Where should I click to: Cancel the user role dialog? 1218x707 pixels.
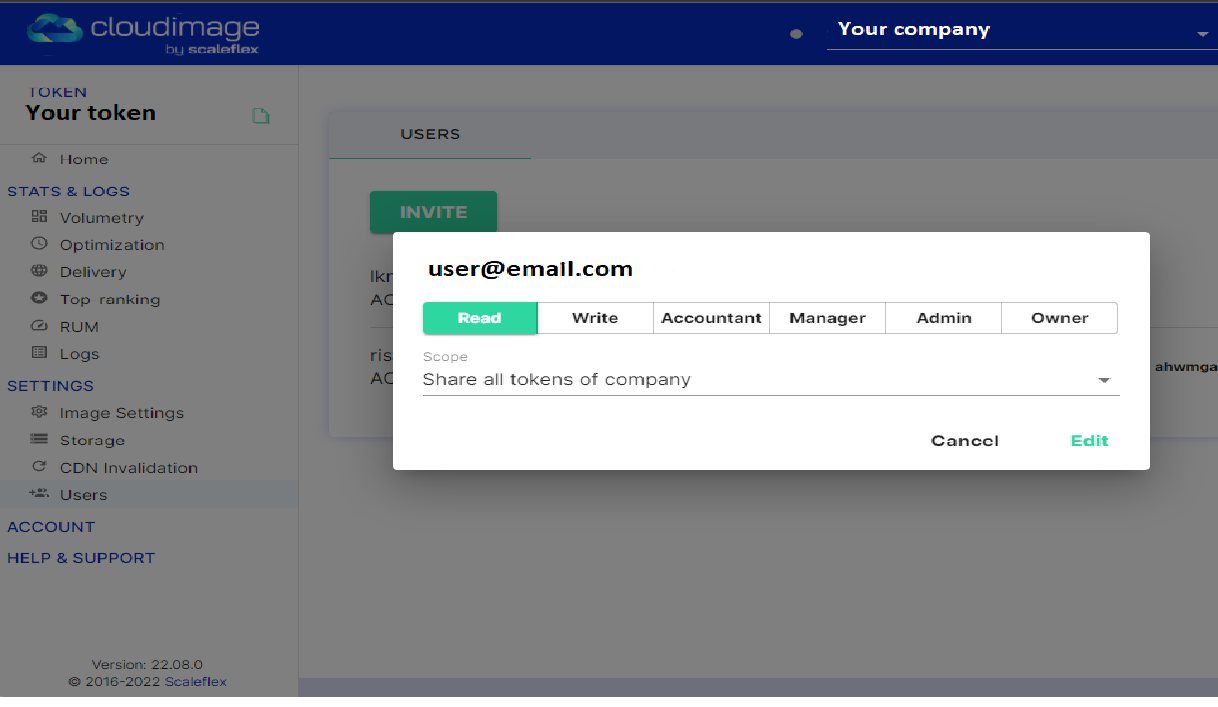[964, 441]
